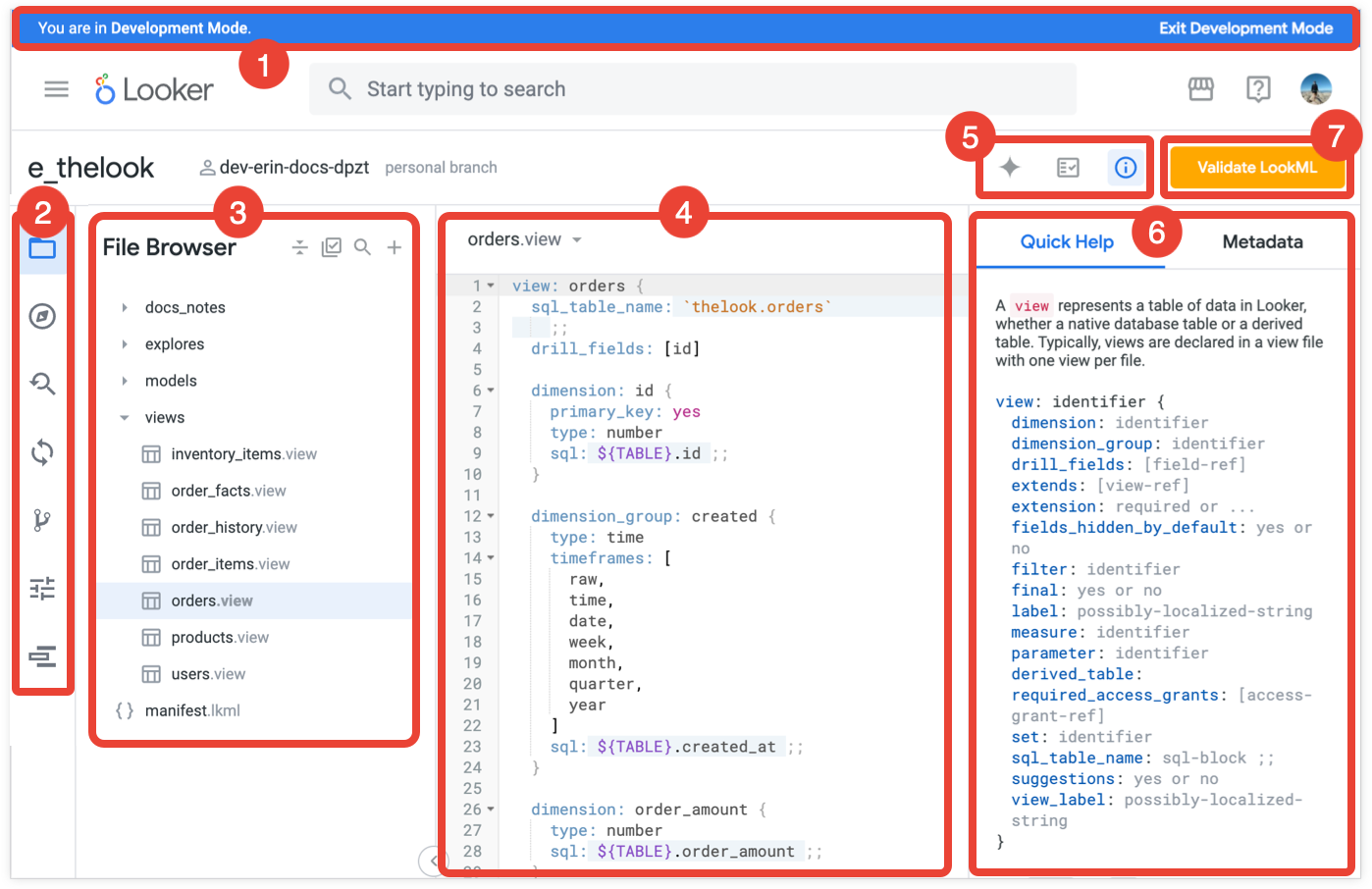
Task: Open the orders.view file dropdown
Action: click(x=577, y=240)
